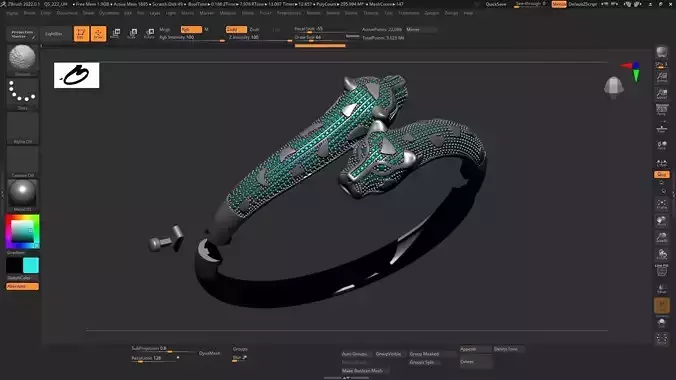The width and height of the screenshot is (676, 380).
Task: Click the orange icon near bottom of right shelf
Action: tap(662, 305)
